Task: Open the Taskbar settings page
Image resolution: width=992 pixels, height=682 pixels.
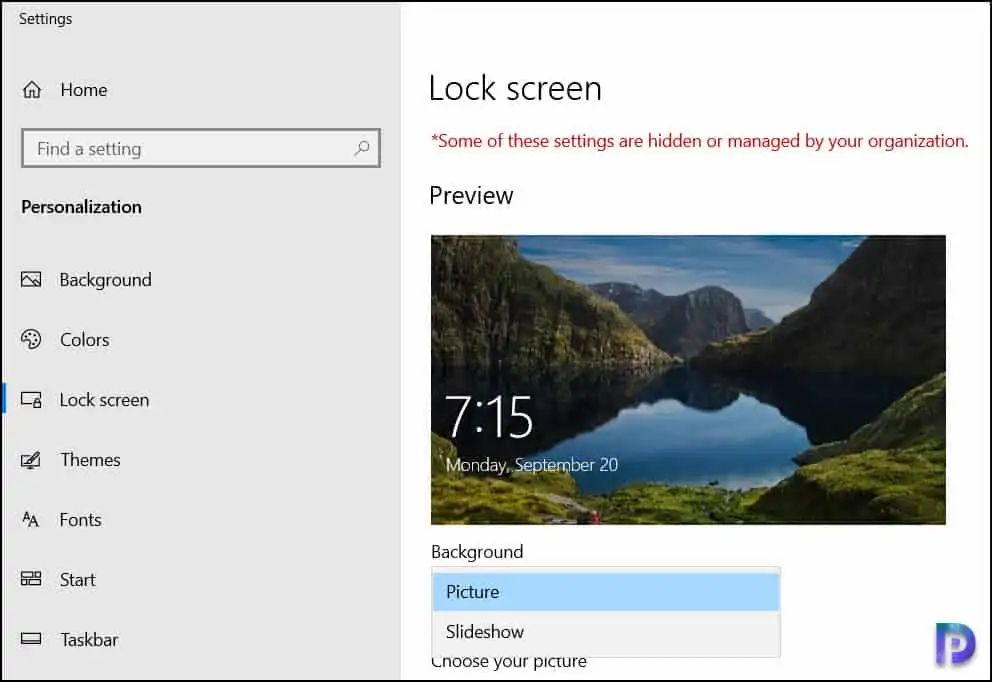Action: (x=89, y=640)
